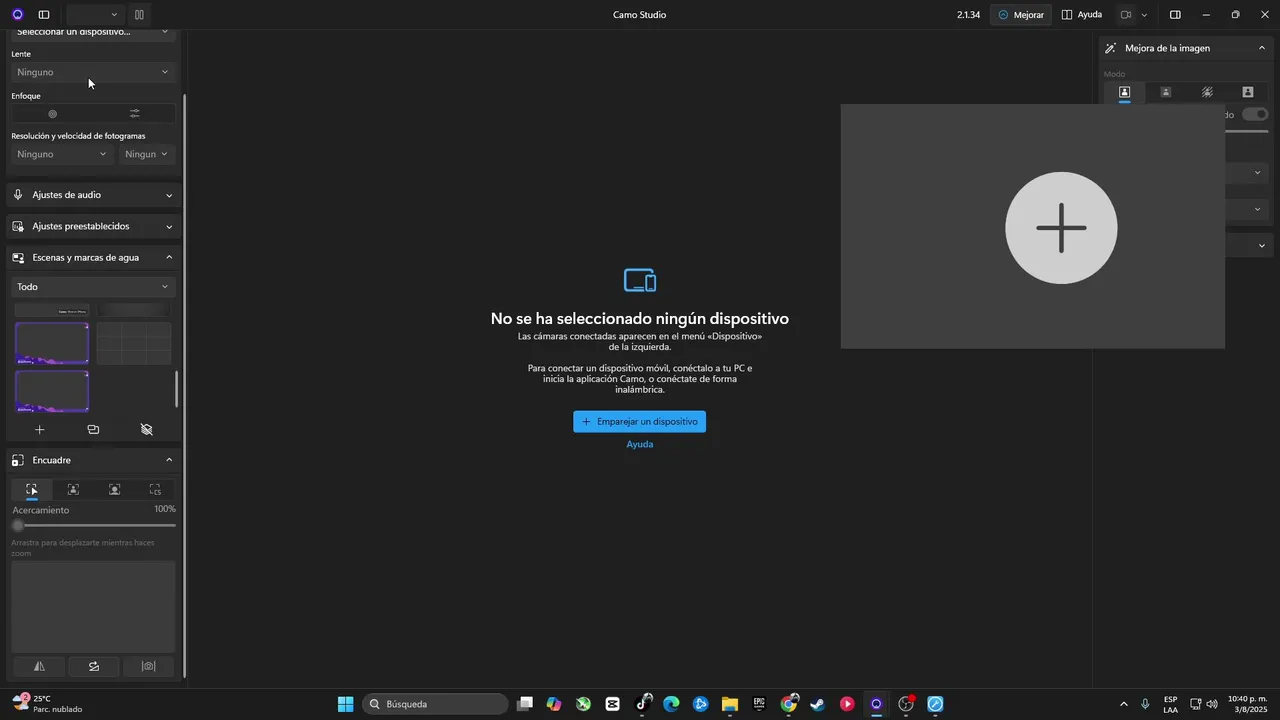Select manual focus sliders icon under Enfoque
This screenshot has width=1280, height=720.
click(x=135, y=114)
